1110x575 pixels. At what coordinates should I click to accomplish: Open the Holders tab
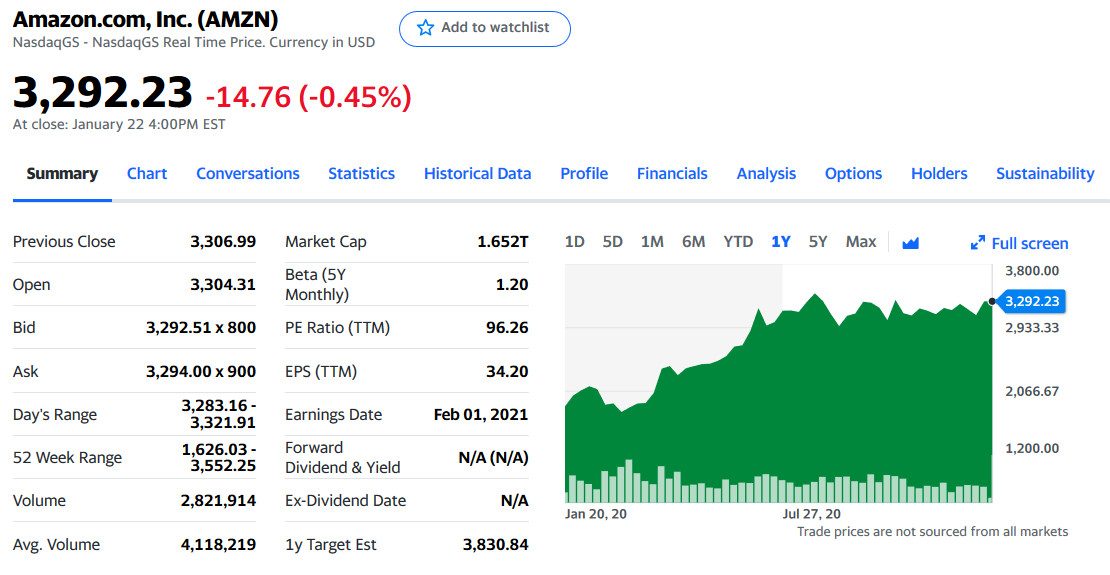click(x=939, y=173)
